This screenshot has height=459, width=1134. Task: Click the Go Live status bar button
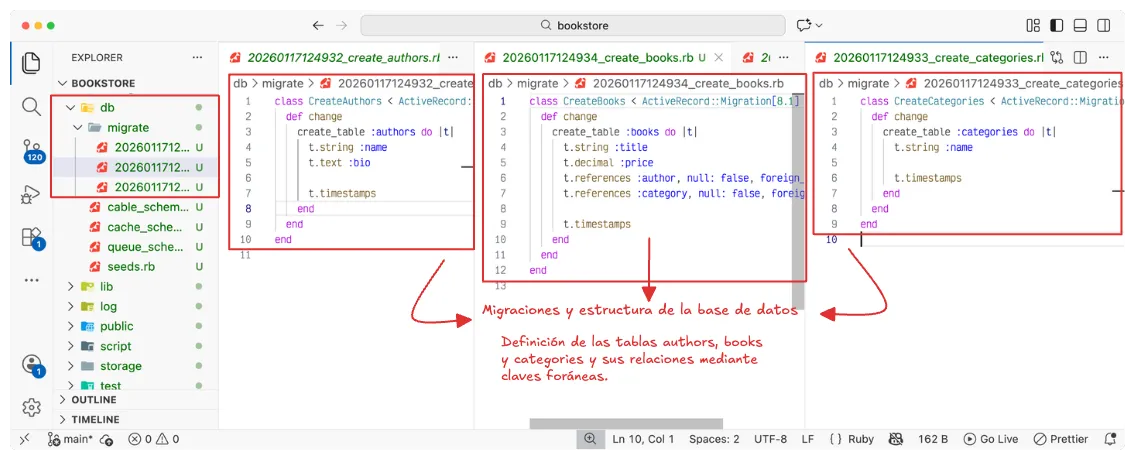tap(991, 439)
